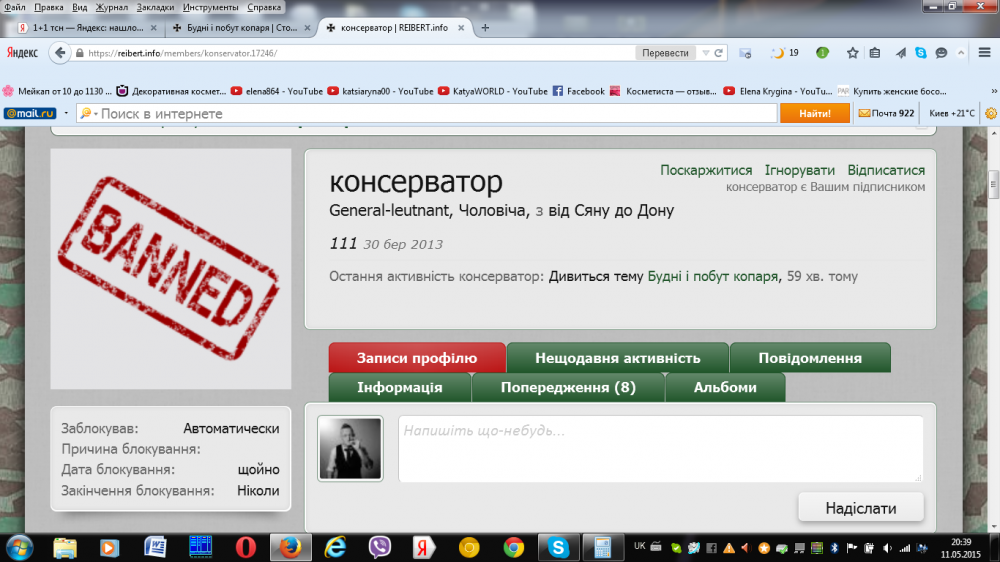Open the File Explorer folder taskbar icon
The width and height of the screenshot is (1000, 562).
point(65,547)
